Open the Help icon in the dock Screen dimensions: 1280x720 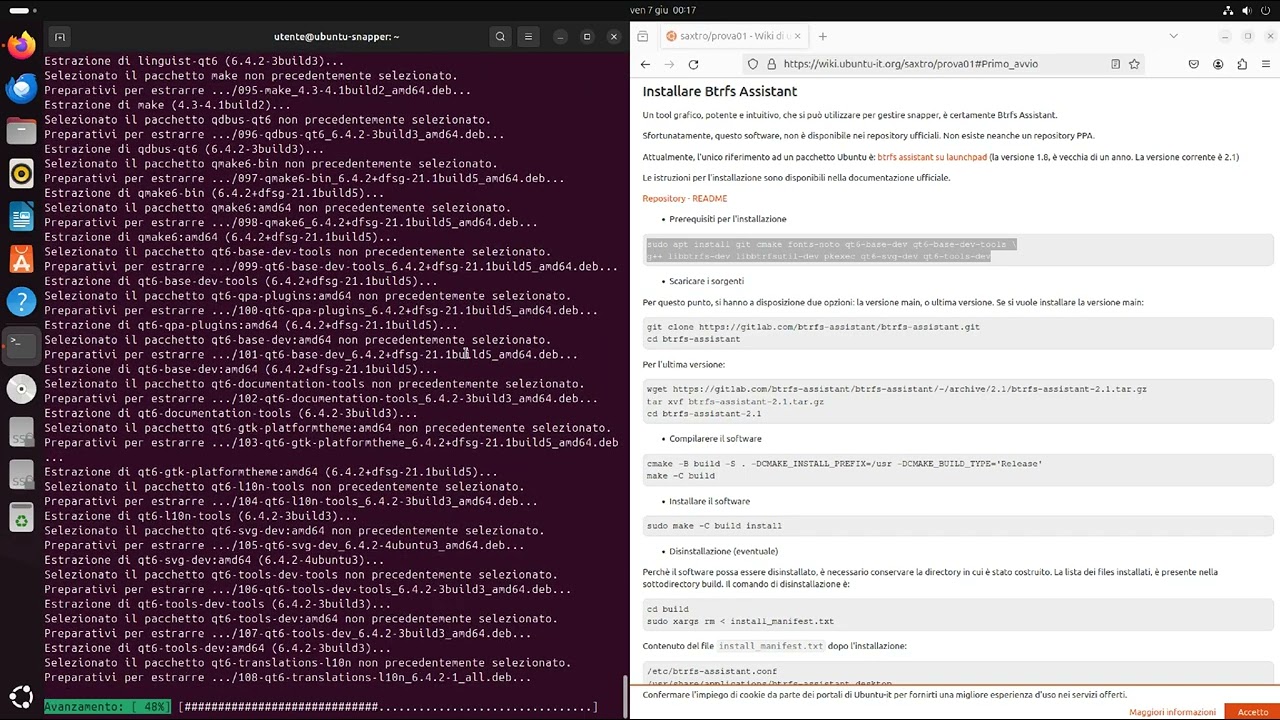(21, 302)
